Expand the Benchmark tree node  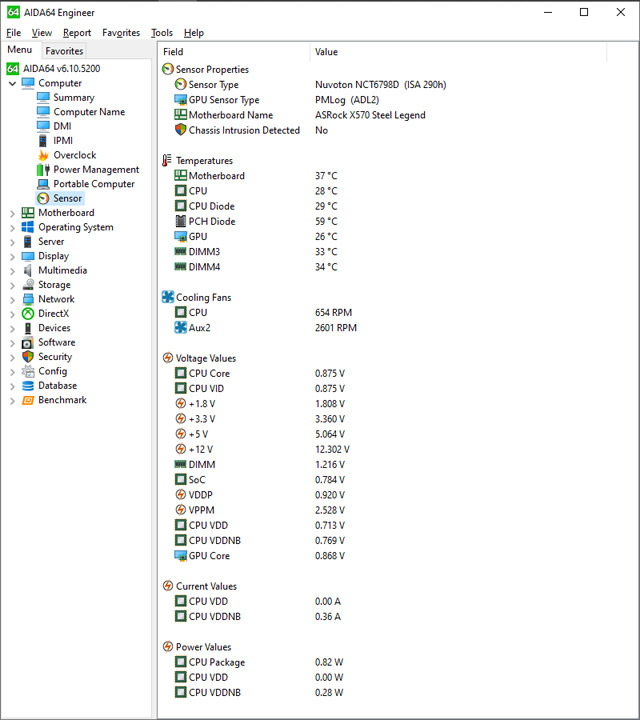click(12, 400)
